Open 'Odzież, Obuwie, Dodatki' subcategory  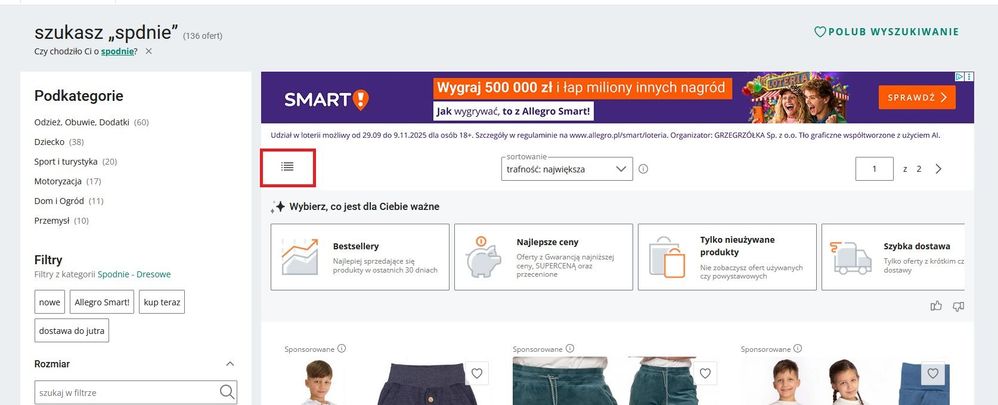click(x=82, y=122)
